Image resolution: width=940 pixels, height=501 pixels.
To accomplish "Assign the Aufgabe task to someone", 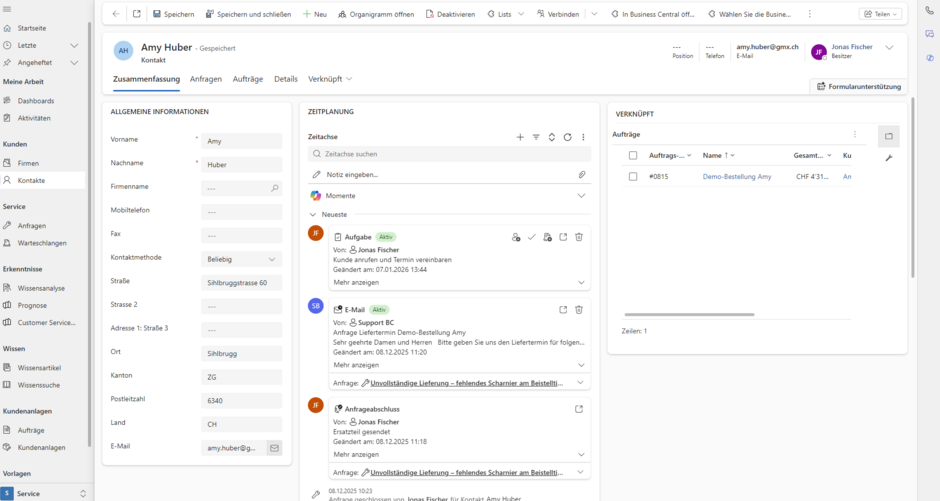I will [516, 237].
